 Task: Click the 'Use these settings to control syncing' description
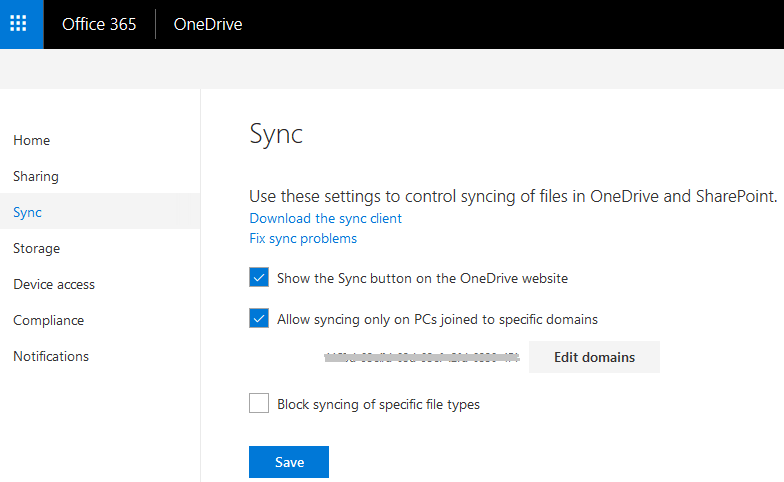[x=514, y=196]
